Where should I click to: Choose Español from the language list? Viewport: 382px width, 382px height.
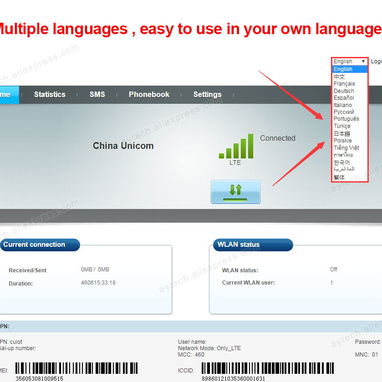tap(344, 98)
